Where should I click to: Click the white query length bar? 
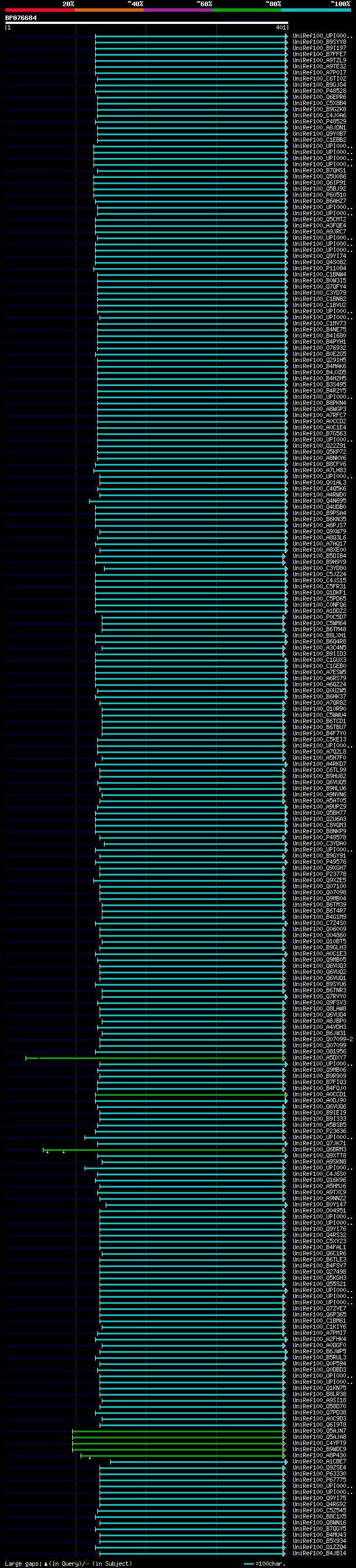[147, 23]
